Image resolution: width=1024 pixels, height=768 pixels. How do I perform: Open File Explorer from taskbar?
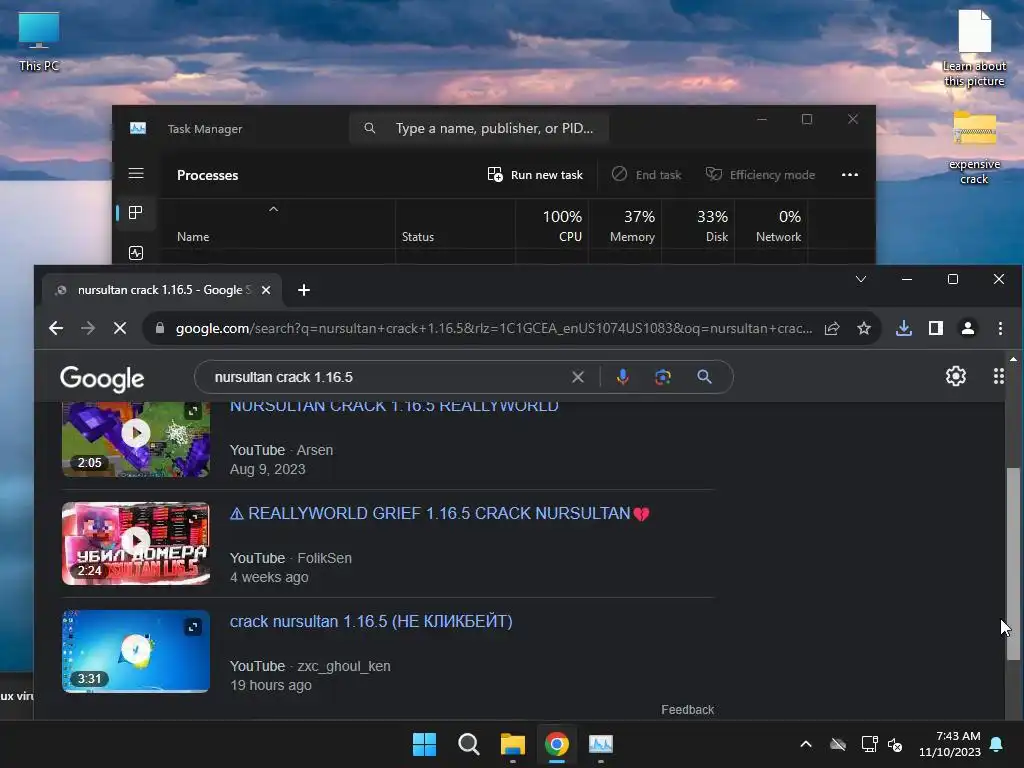click(513, 744)
